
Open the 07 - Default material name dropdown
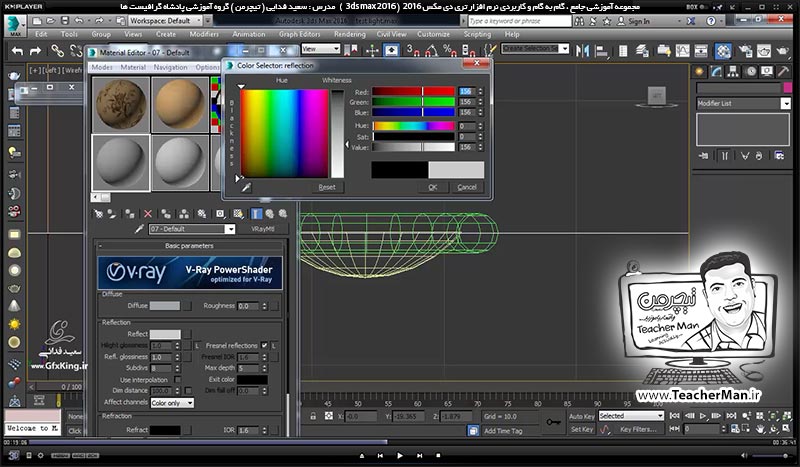click(192, 229)
